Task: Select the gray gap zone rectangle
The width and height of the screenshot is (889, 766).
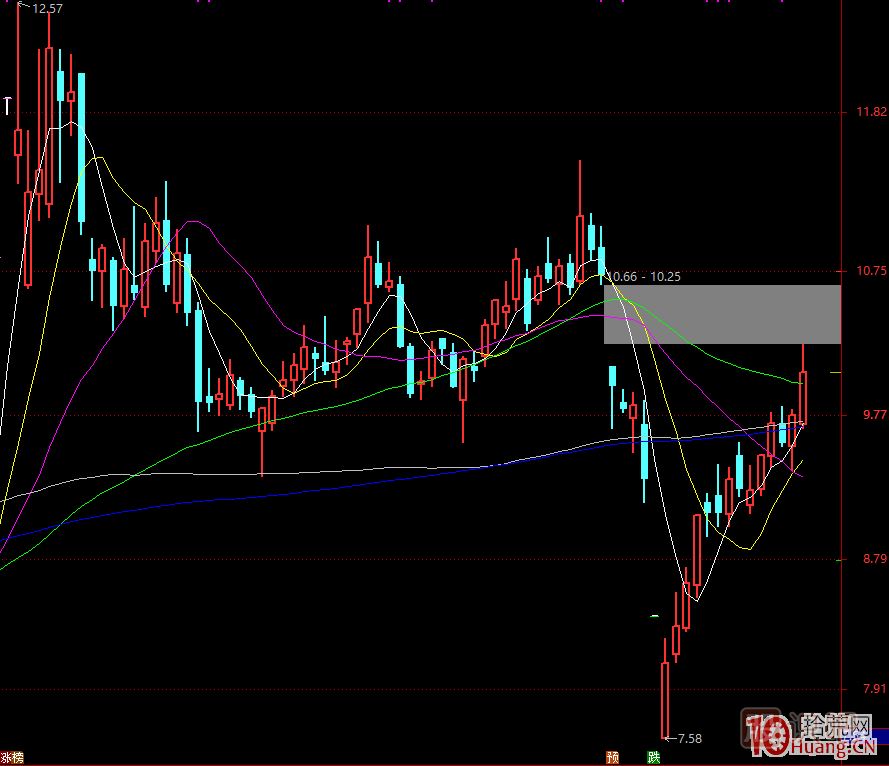Action: 721,314
